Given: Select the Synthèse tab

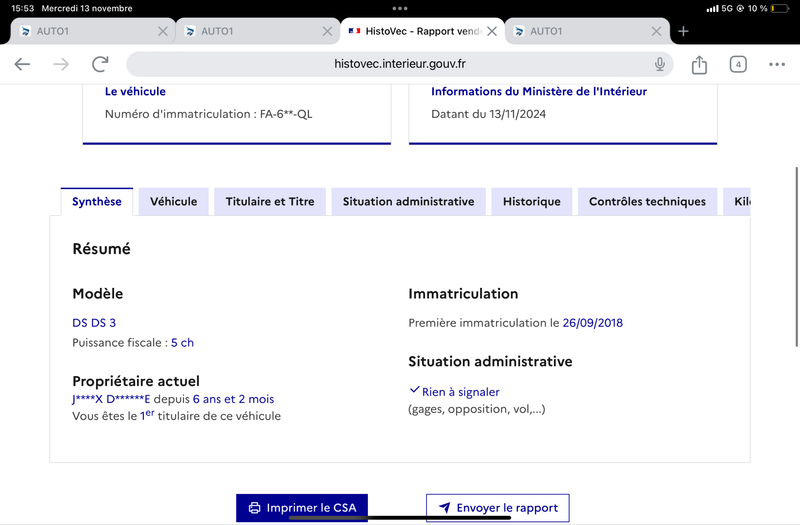Looking at the screenshot, I should point(97,202).
